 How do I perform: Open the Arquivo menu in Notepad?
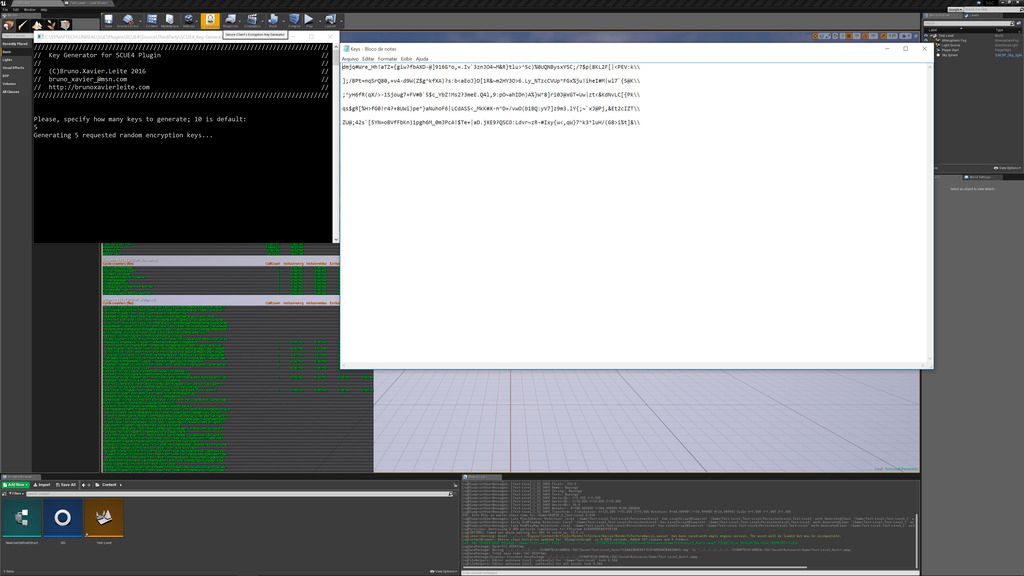350,59
